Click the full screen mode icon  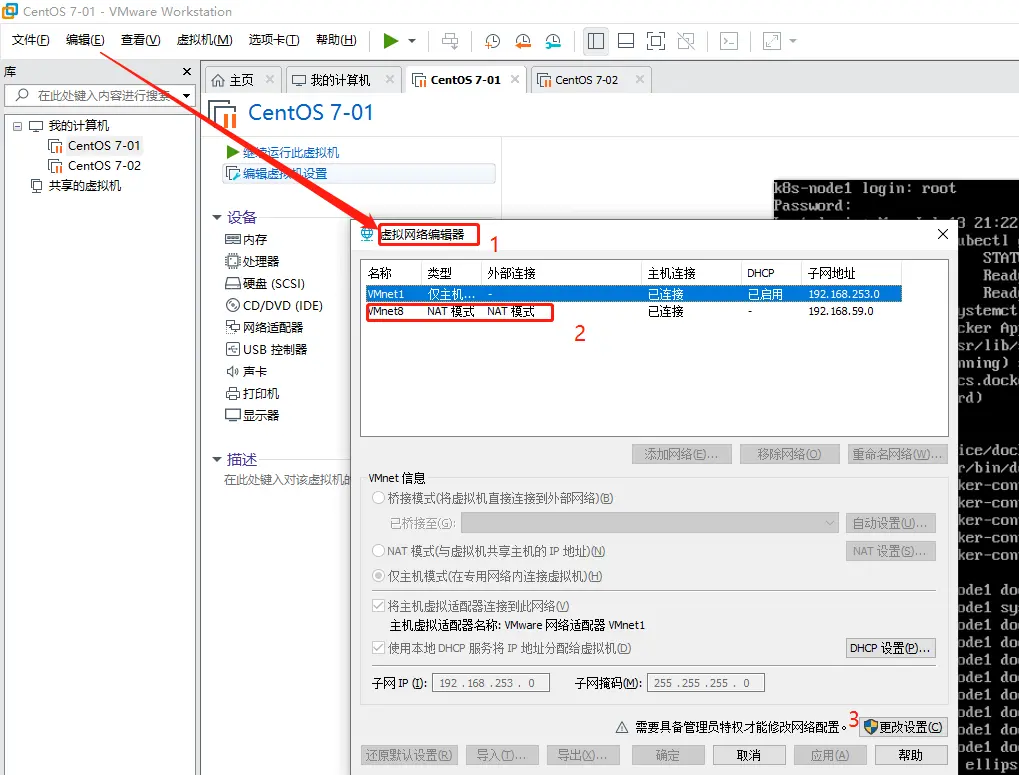pyautogui.click(x=656, y=41)
